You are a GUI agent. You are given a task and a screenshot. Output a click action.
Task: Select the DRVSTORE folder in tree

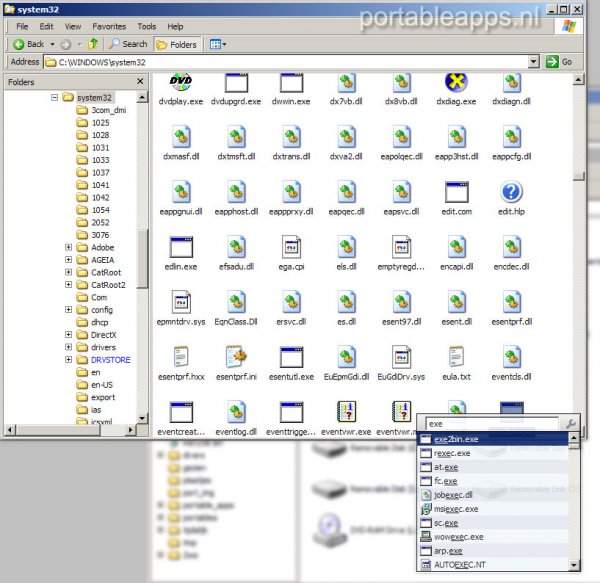click(x=110, y=360)
